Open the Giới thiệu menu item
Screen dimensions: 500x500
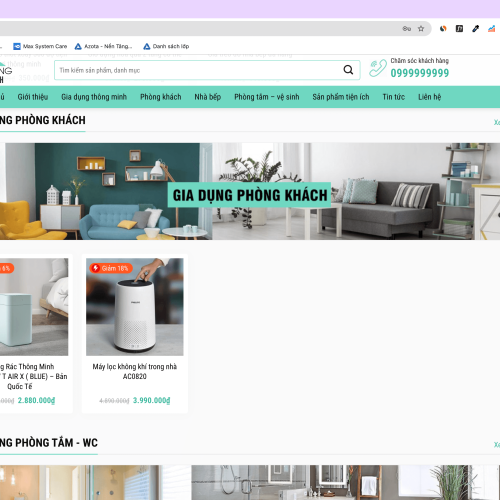33,97
